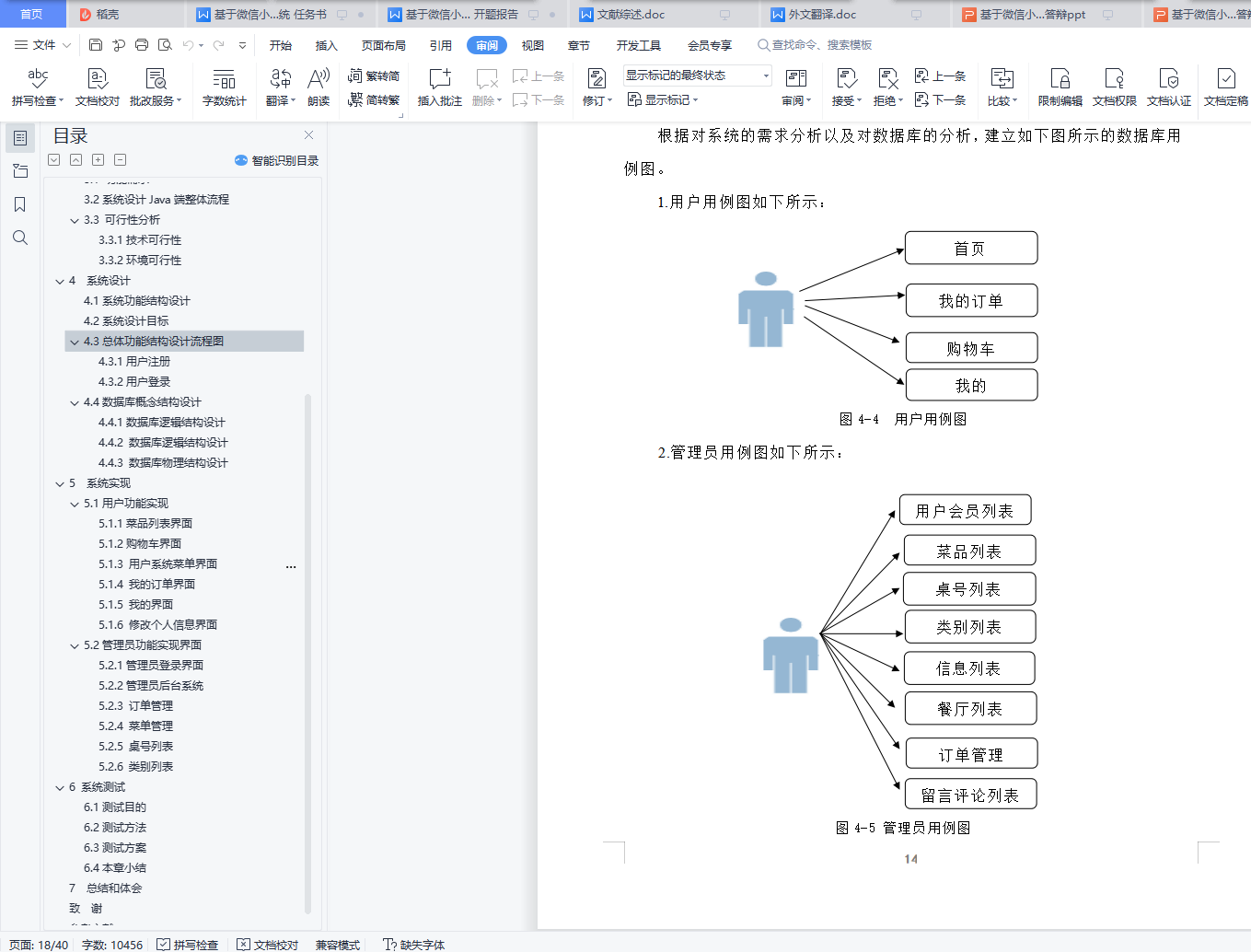Switch to the 开始 ribbon tab

(x=281, y=45)
